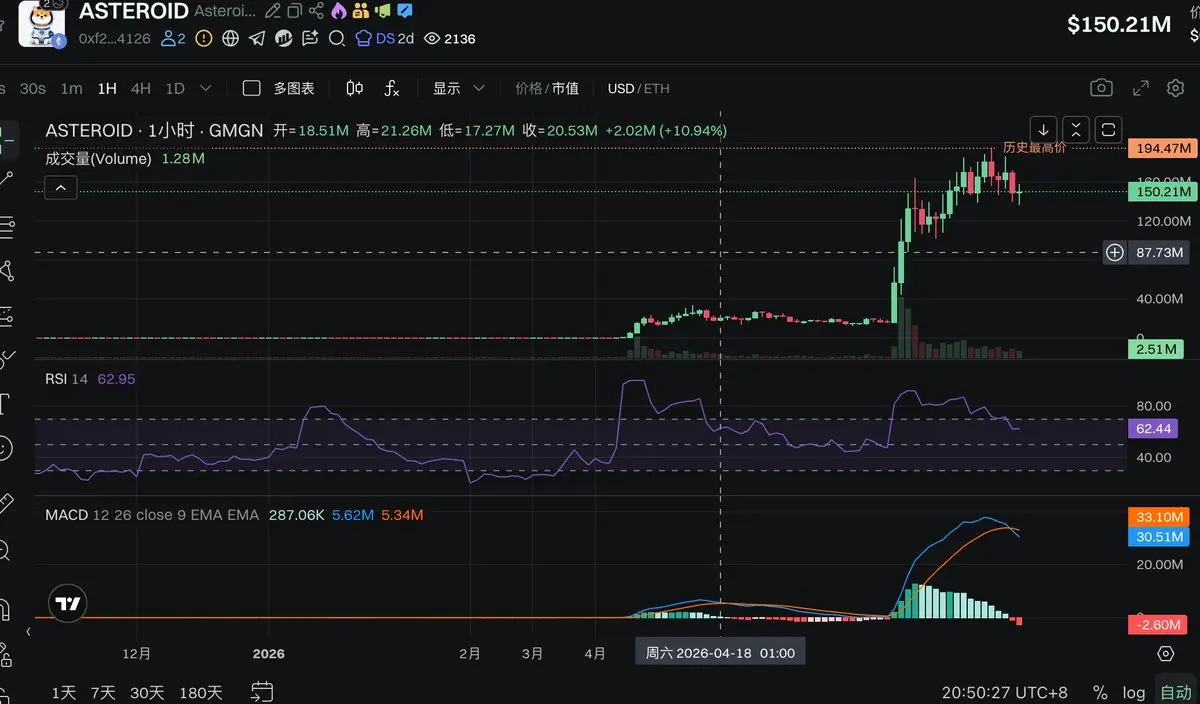Click the blue note badge icon
This screenshot has height=704, width=1200.
pos(405,12)
